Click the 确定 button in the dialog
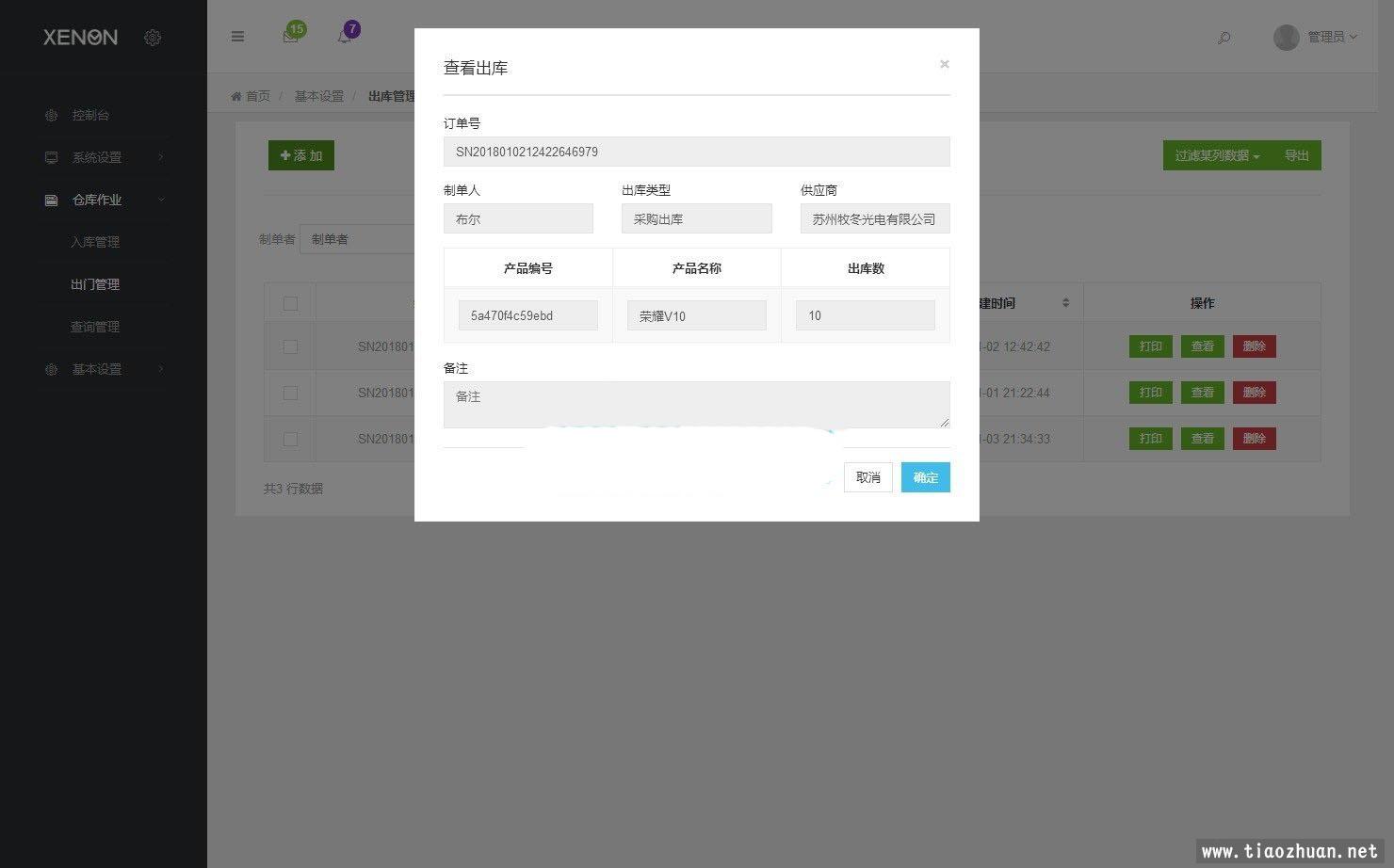 (x=925, y=477)
